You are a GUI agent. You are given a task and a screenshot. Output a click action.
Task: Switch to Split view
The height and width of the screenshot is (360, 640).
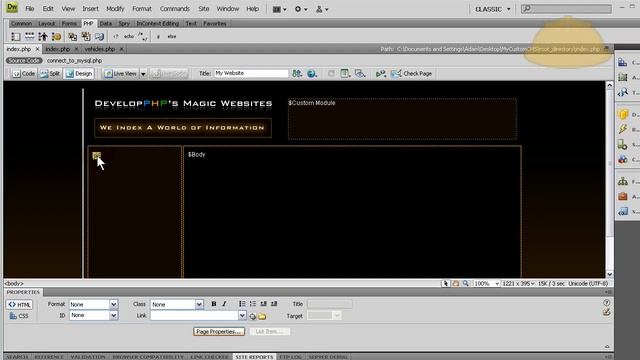(x=50, y=73)
